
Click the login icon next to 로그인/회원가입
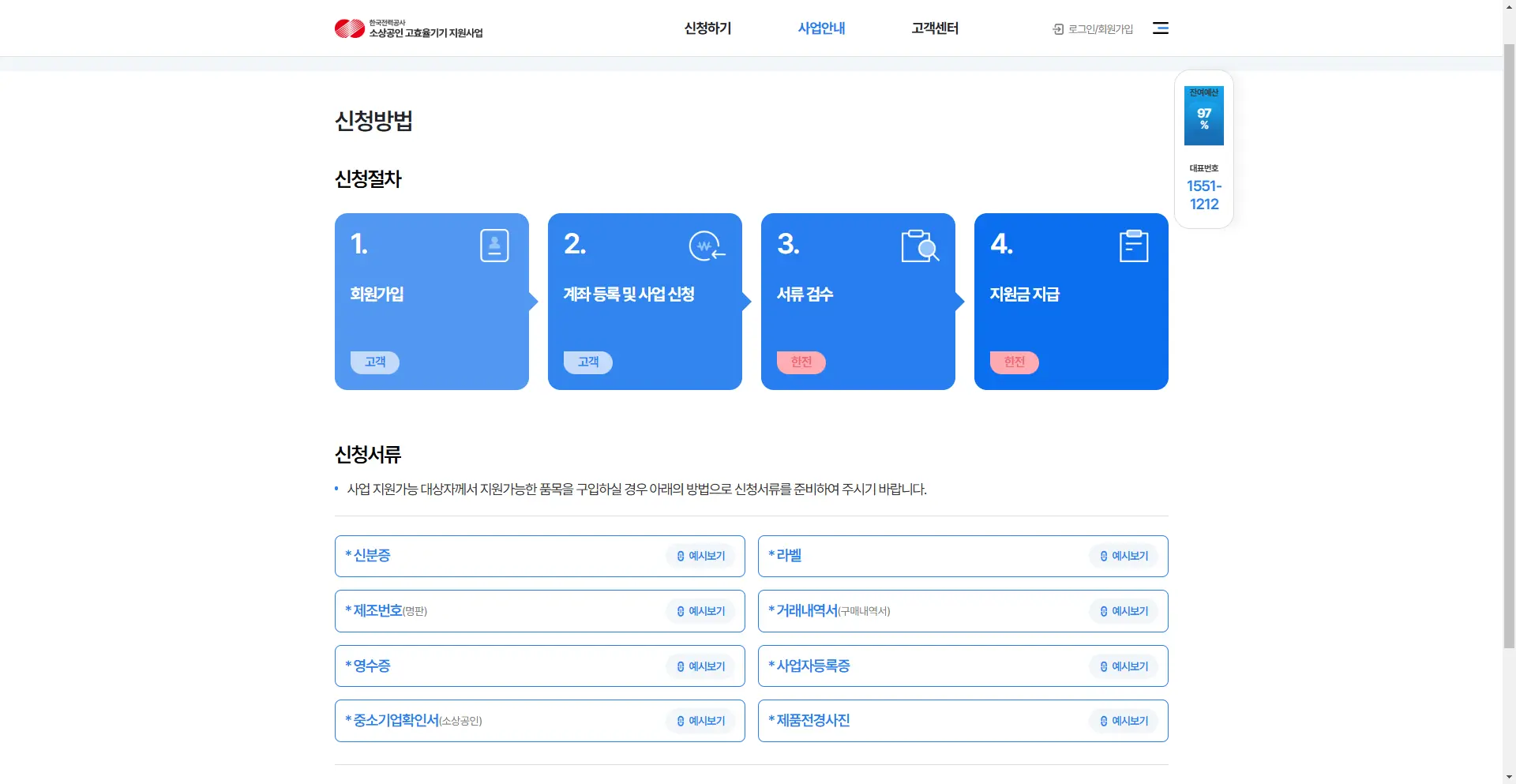[x=1058, y=28]
